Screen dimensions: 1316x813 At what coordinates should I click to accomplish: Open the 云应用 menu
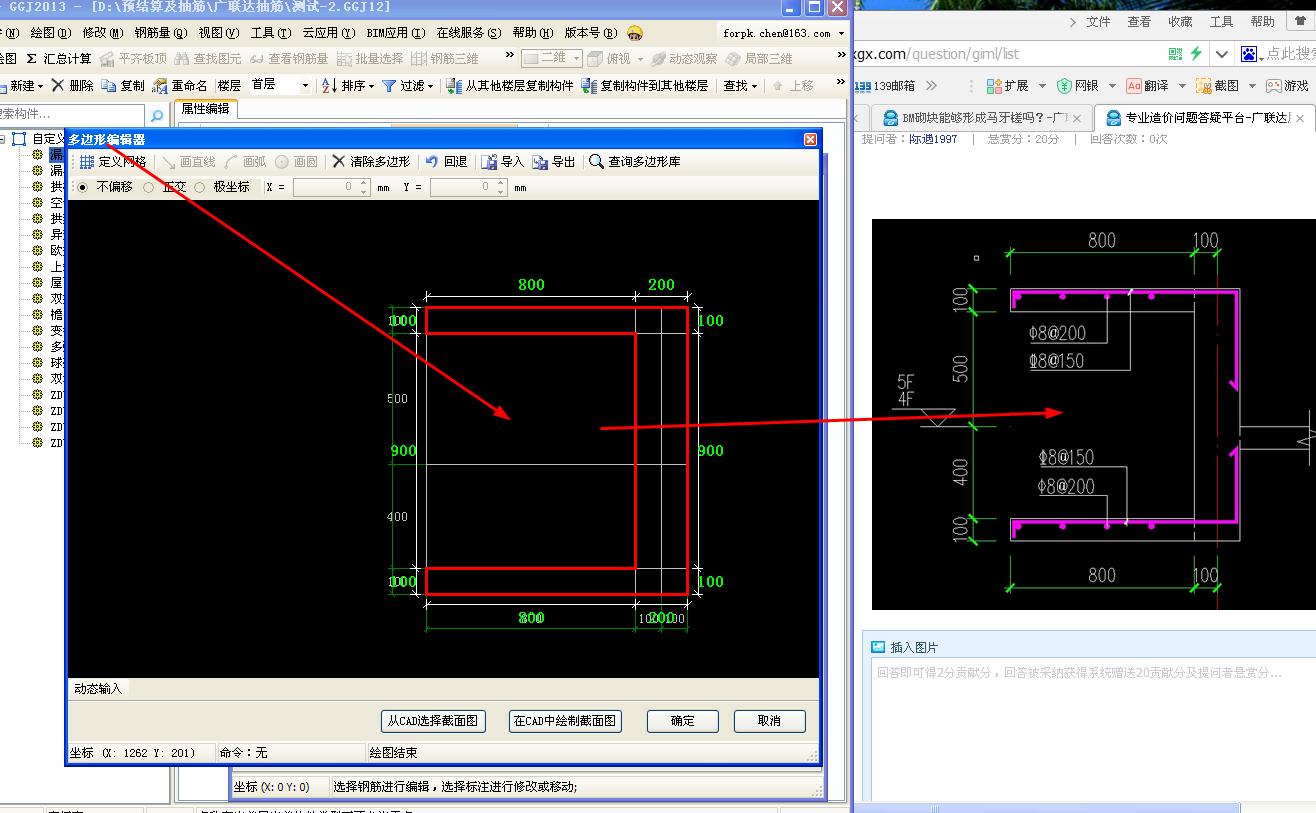(x=329, y=33)
